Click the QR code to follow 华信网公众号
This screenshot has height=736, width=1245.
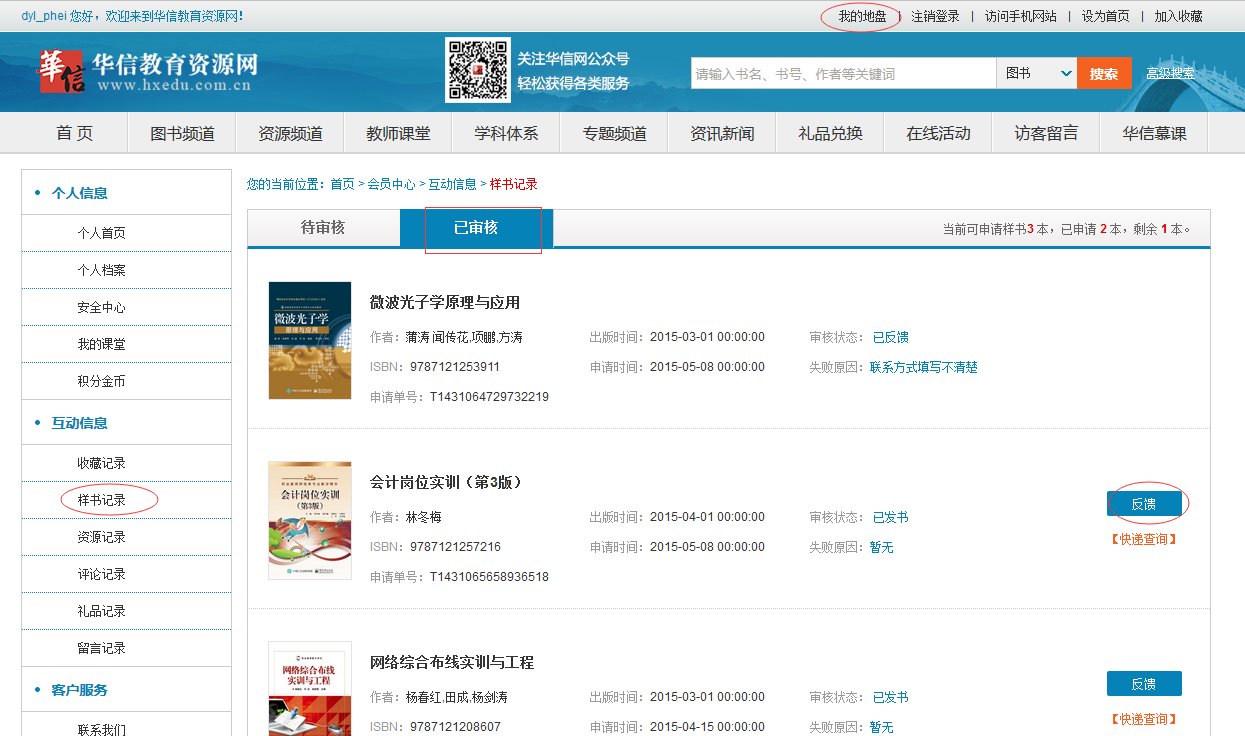click(477, 71)
